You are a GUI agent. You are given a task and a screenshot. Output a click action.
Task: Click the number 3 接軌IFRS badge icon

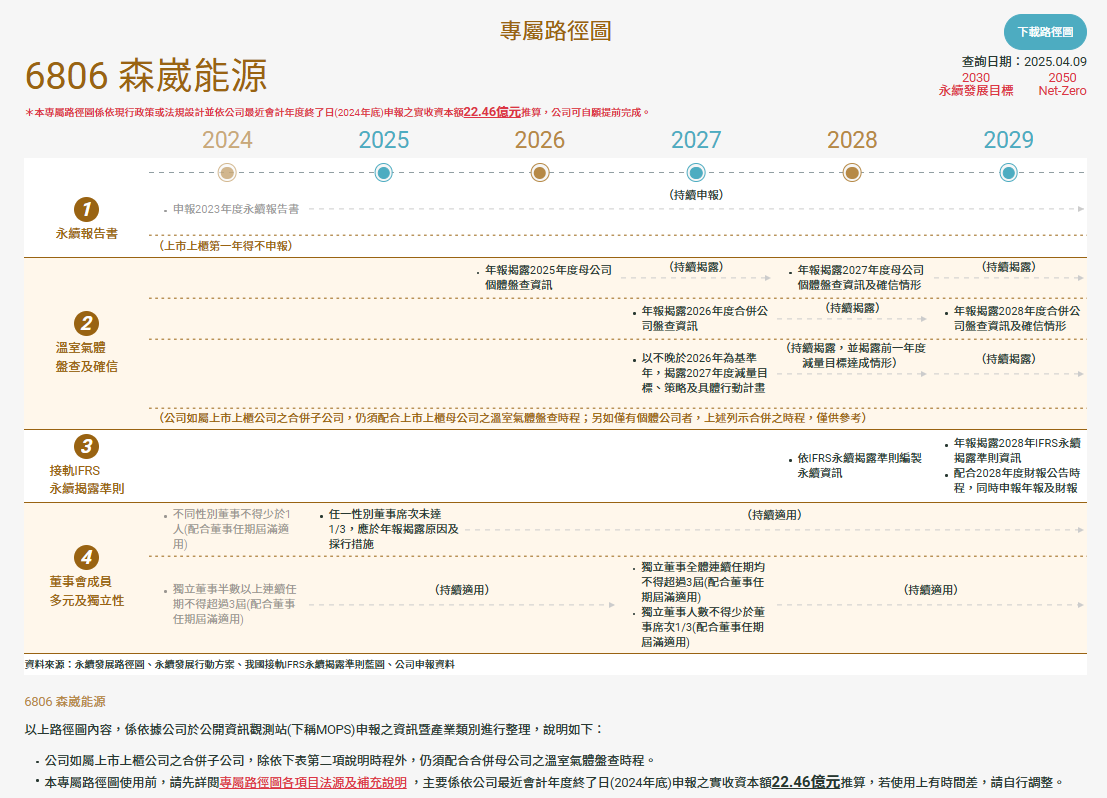click(x=87, y=446)
